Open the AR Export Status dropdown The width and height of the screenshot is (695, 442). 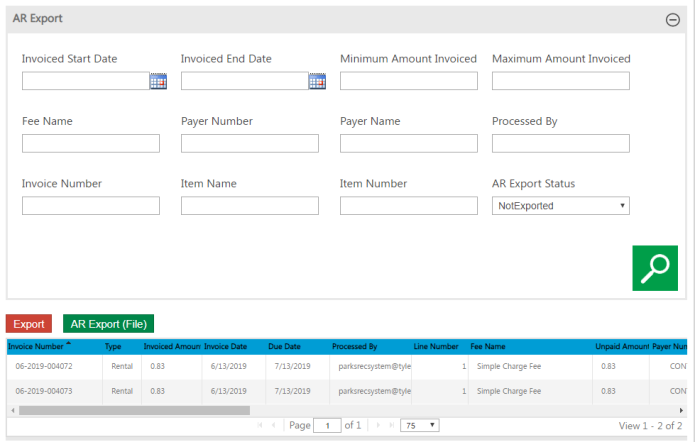tap(561, 205)
